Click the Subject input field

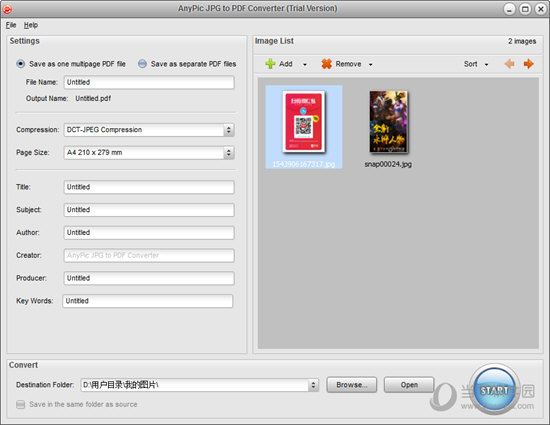pos(149,210)
